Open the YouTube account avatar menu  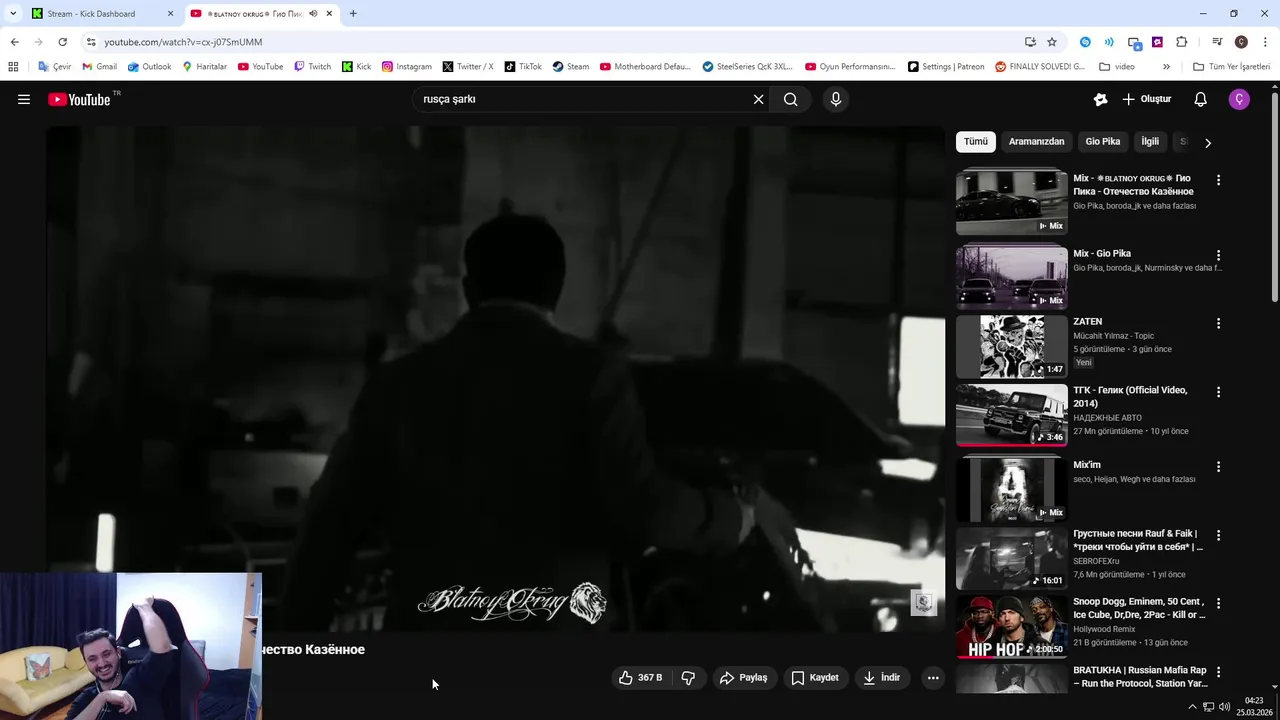click(x=1239, y=99)
